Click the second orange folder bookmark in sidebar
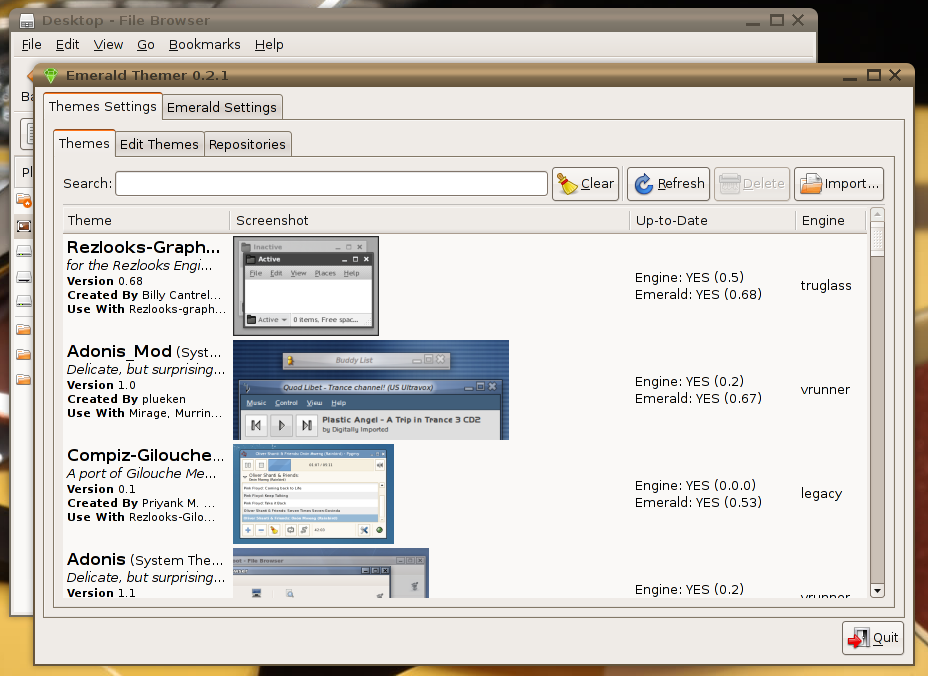Screen dimensions: 928x676 [24, 355]
